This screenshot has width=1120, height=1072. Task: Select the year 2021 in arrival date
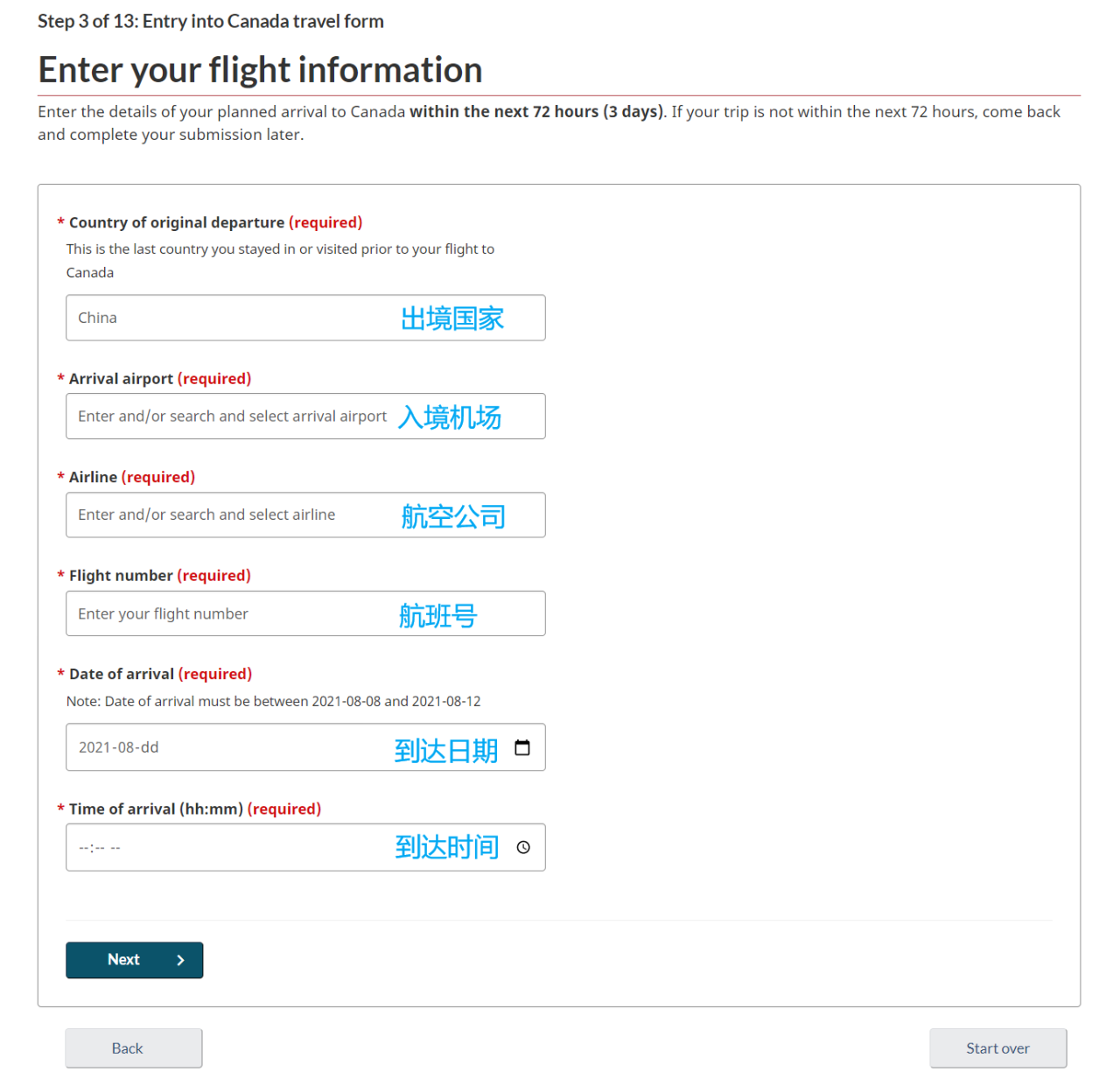(x=95, y=747)
